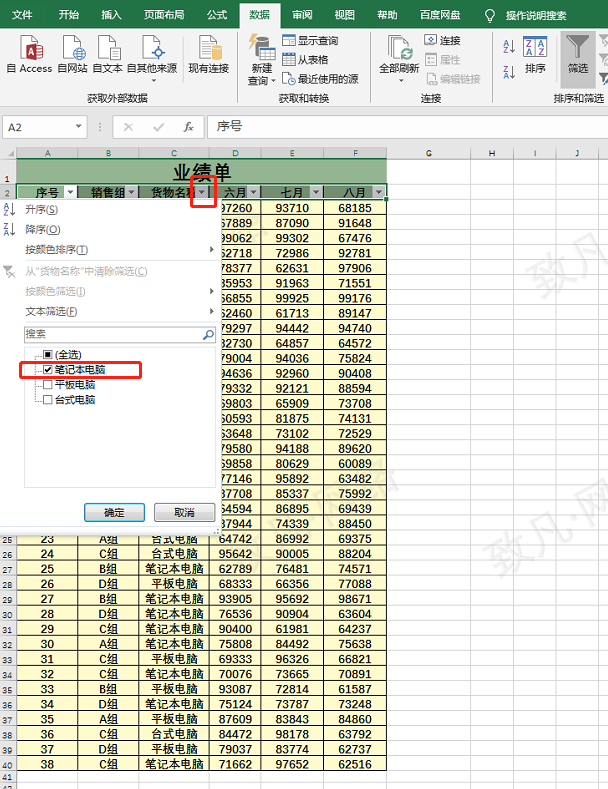
Task: Open Recent Sources (最近使用的源)
Action: point(320,79)
